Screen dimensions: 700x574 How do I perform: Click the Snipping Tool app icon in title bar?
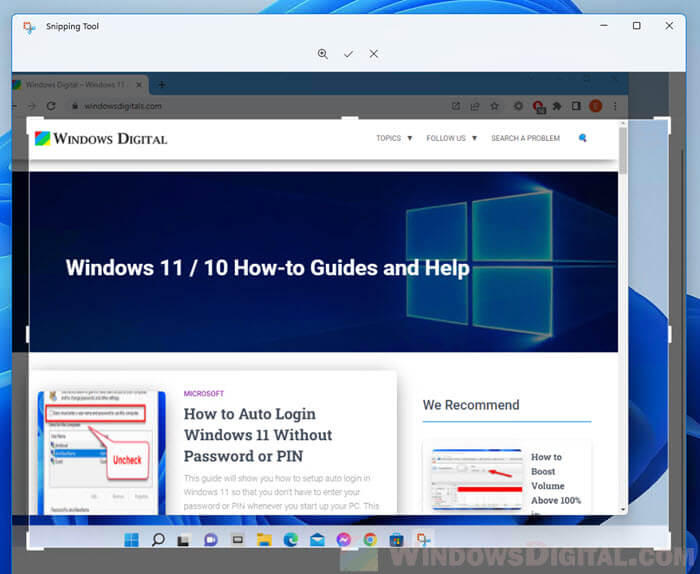[x=29, y=27]
